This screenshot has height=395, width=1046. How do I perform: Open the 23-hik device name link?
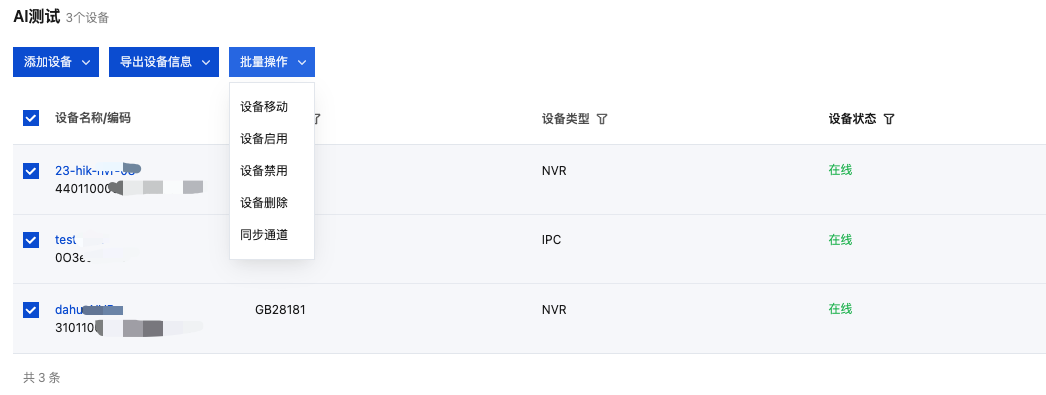[97, 170]
